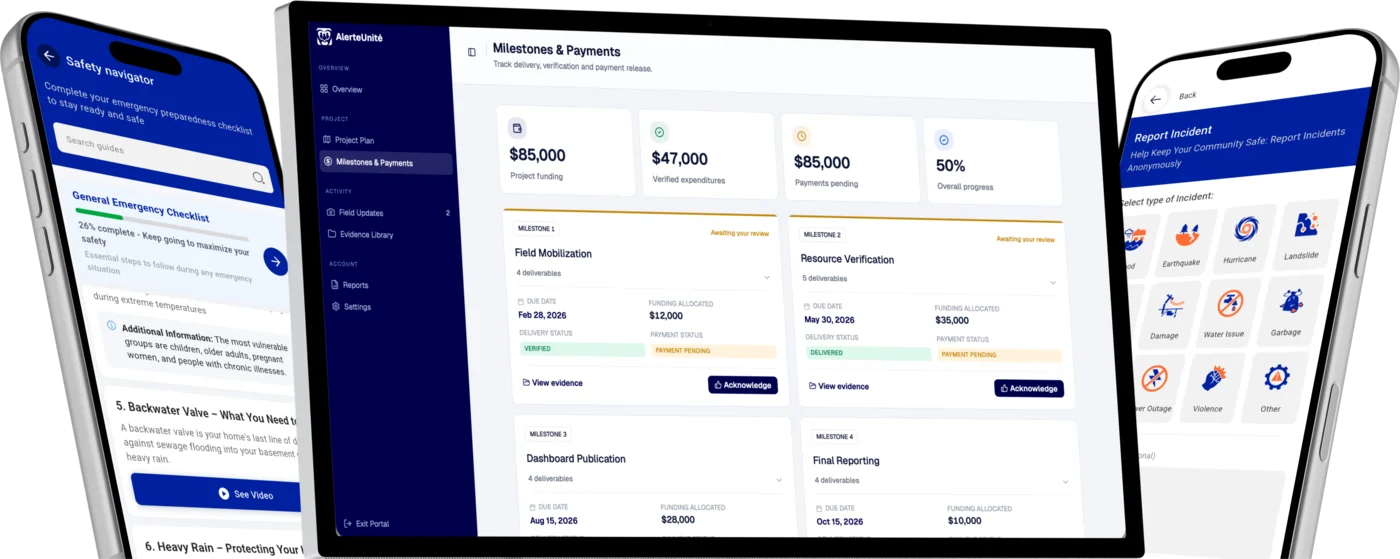
Task: Tap the back arrow beside Safety navigator
Action: click(48, 56)
